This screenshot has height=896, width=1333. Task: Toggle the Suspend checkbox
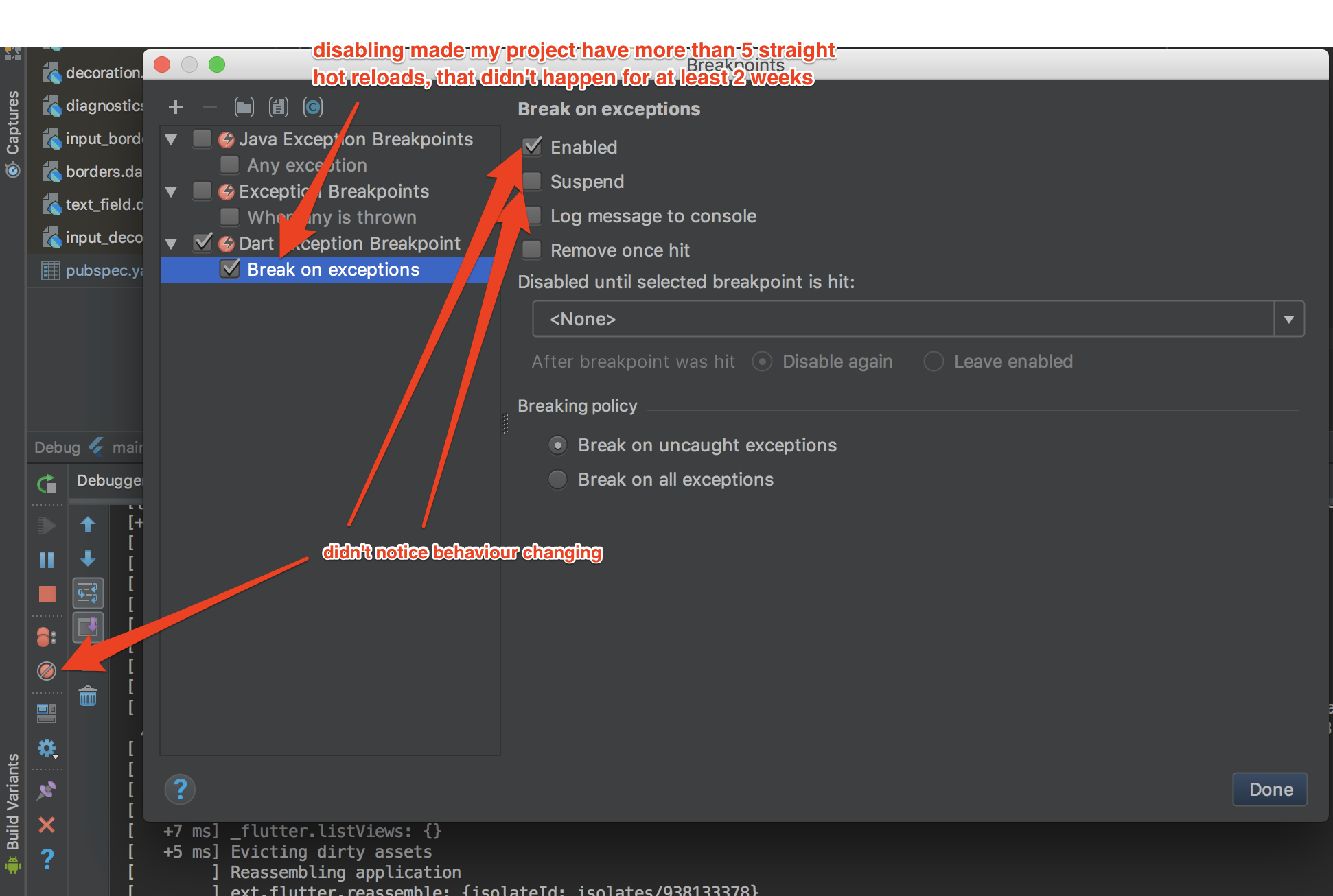tap(532, 181)
